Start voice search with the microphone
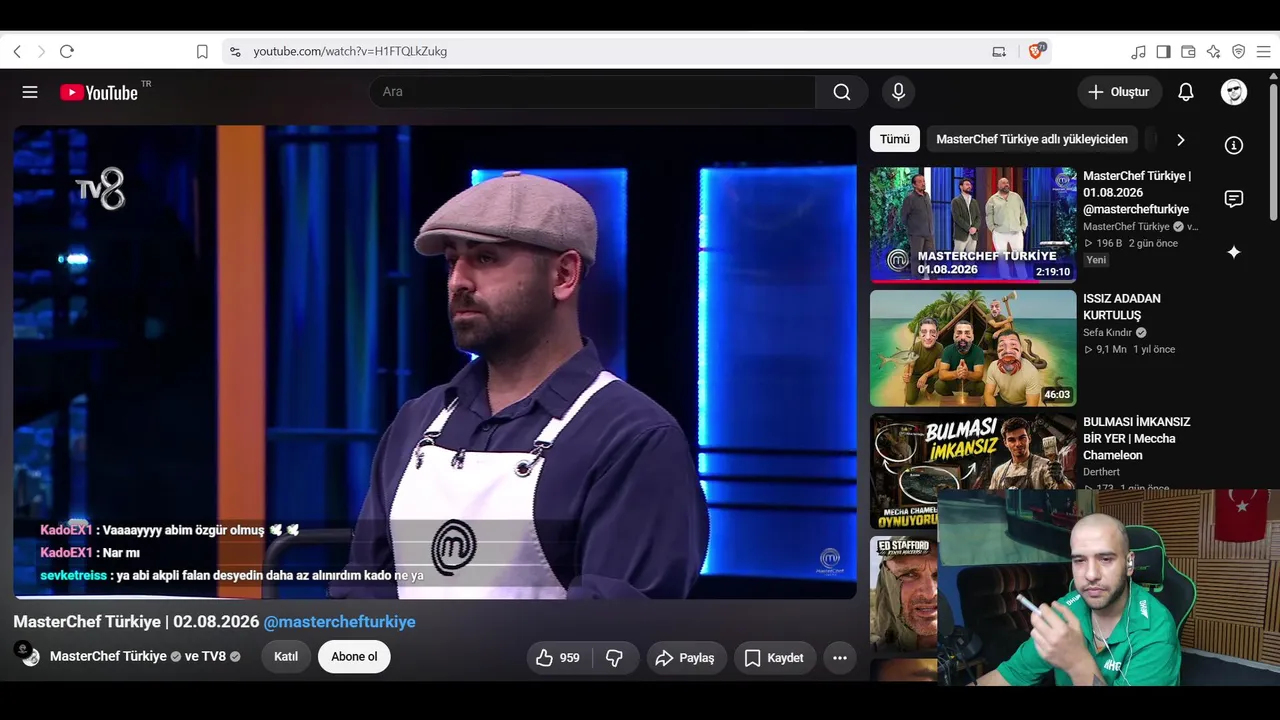1280x720 pixels. pyautogui.click(x=898, y=92)
